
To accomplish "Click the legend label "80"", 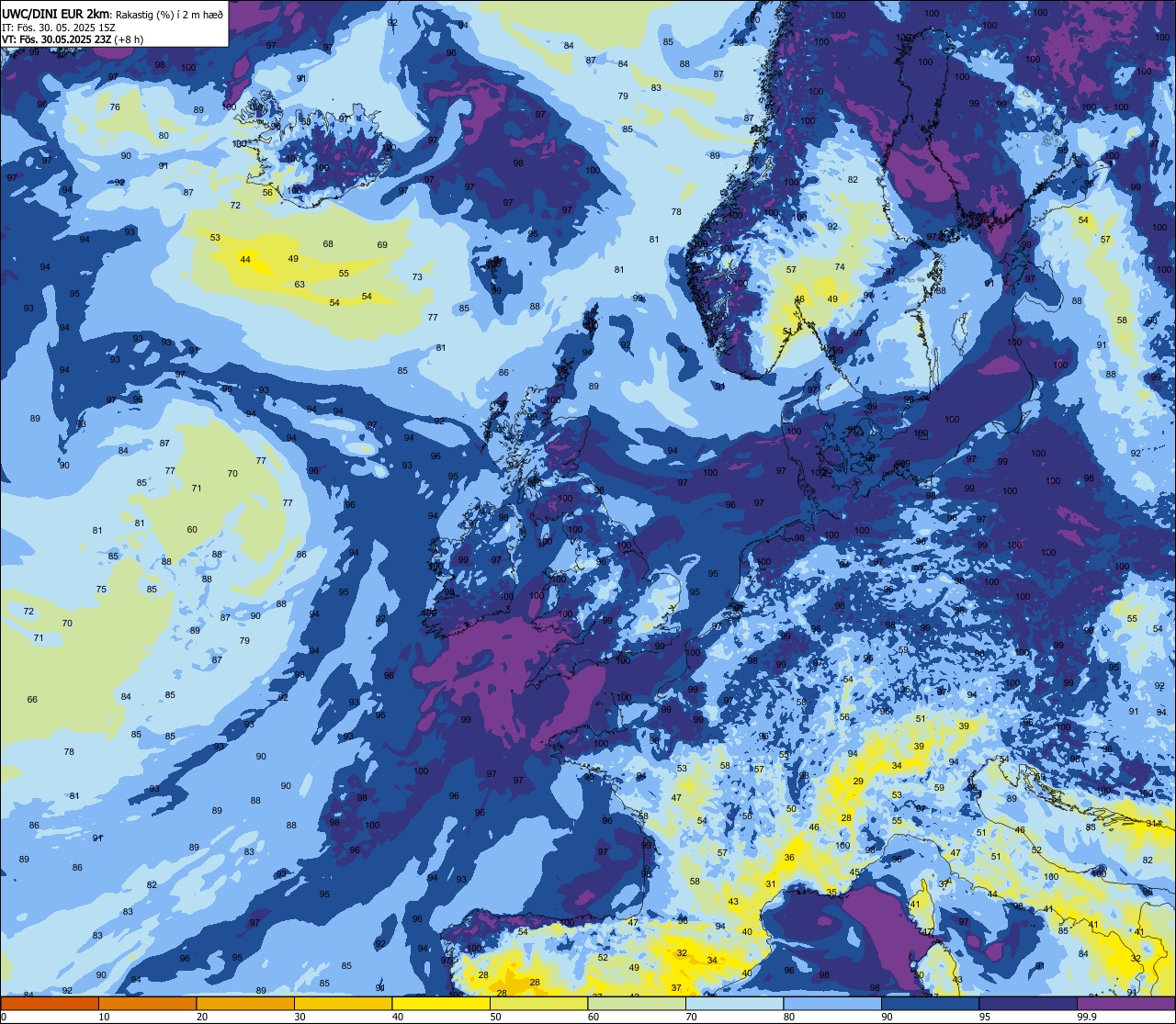I will (x=789, y=1017).
